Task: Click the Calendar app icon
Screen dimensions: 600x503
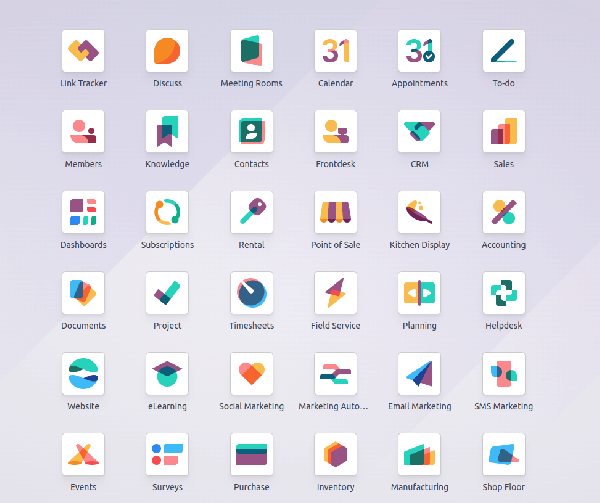Action: pos(335,51)
